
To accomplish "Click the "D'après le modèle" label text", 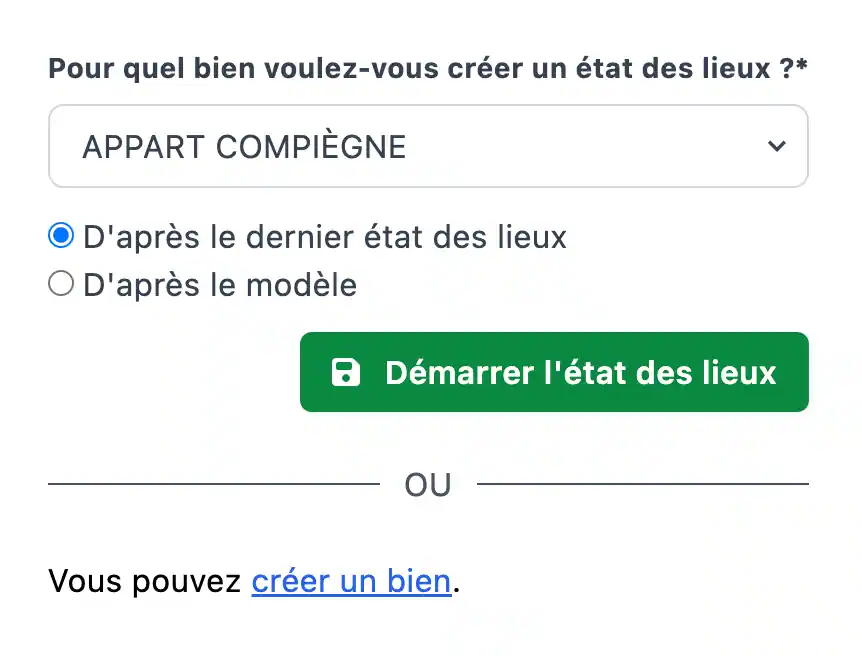I will point(220,285).
